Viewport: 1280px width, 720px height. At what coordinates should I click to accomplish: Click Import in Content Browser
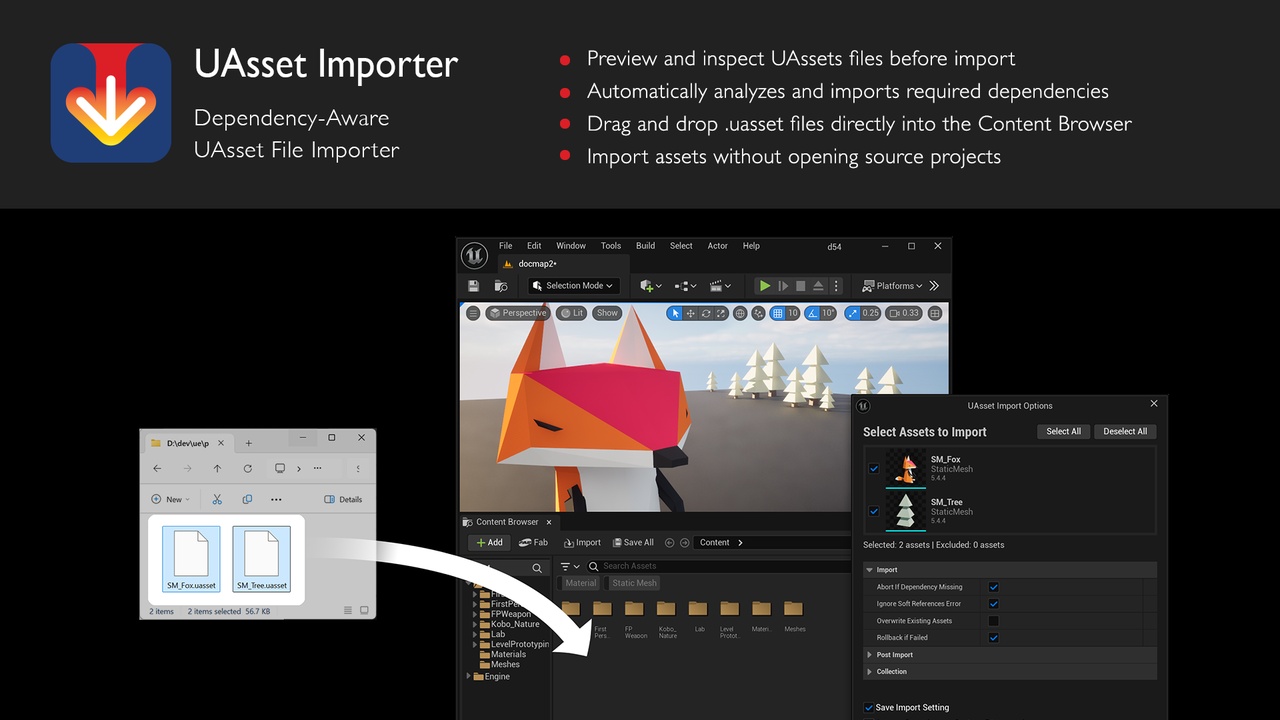coord(582,542)
